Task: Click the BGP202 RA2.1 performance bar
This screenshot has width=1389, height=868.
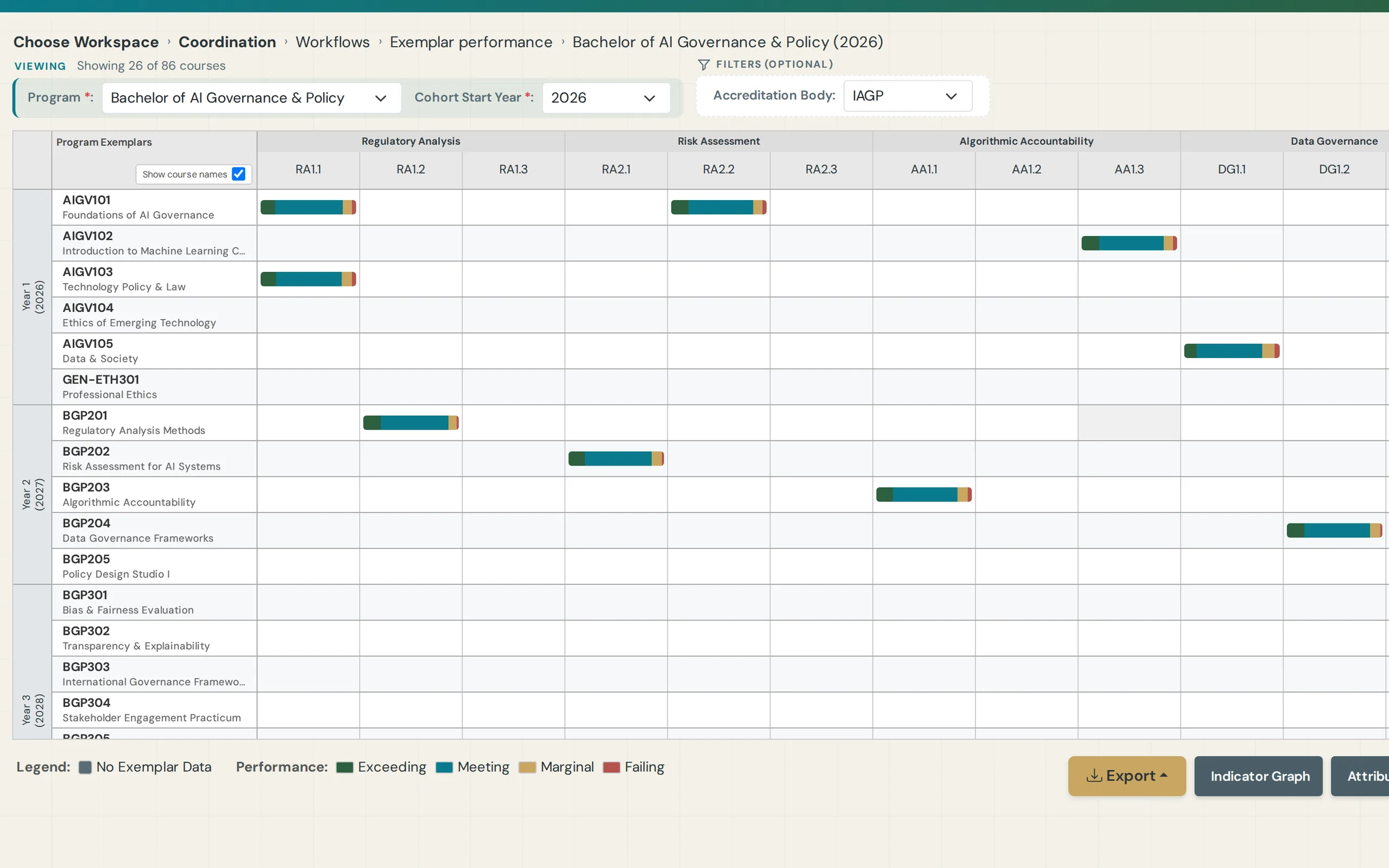Action: coord(616,459)
